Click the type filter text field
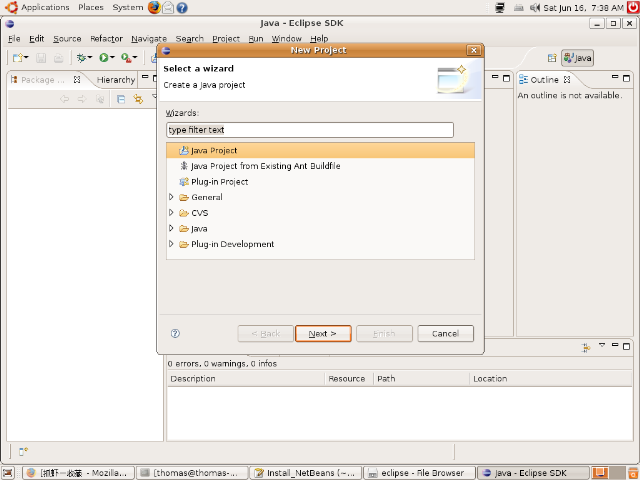 (x=310, y=130)
